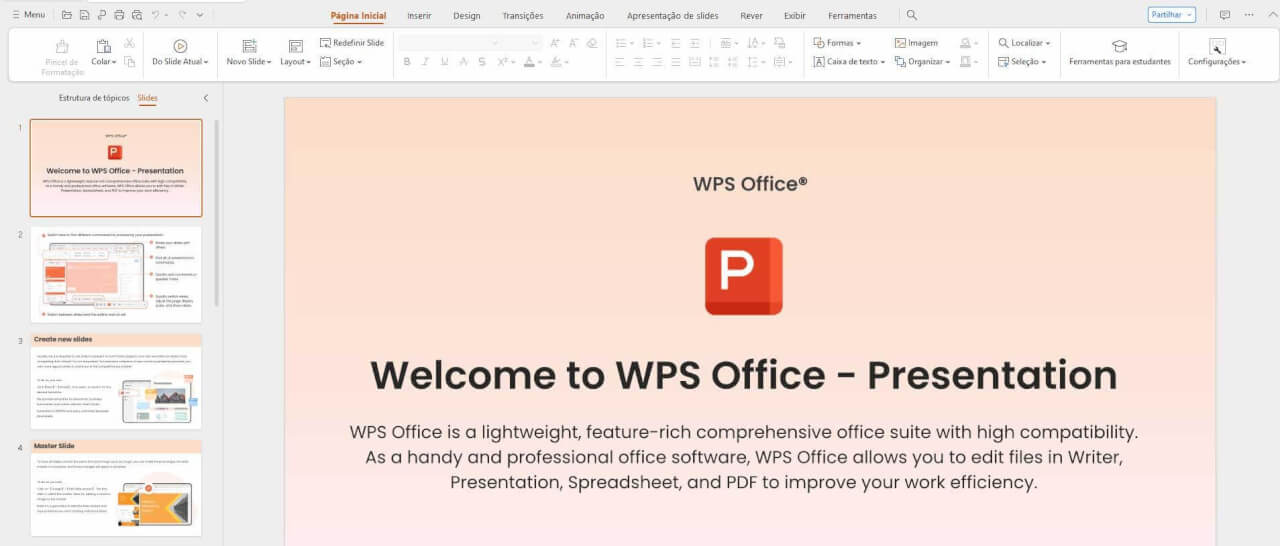Open the three-dots more options menu
The width and height of the screenshot is (1280, 546).
pyautogui.click(x=1249, y=15)
